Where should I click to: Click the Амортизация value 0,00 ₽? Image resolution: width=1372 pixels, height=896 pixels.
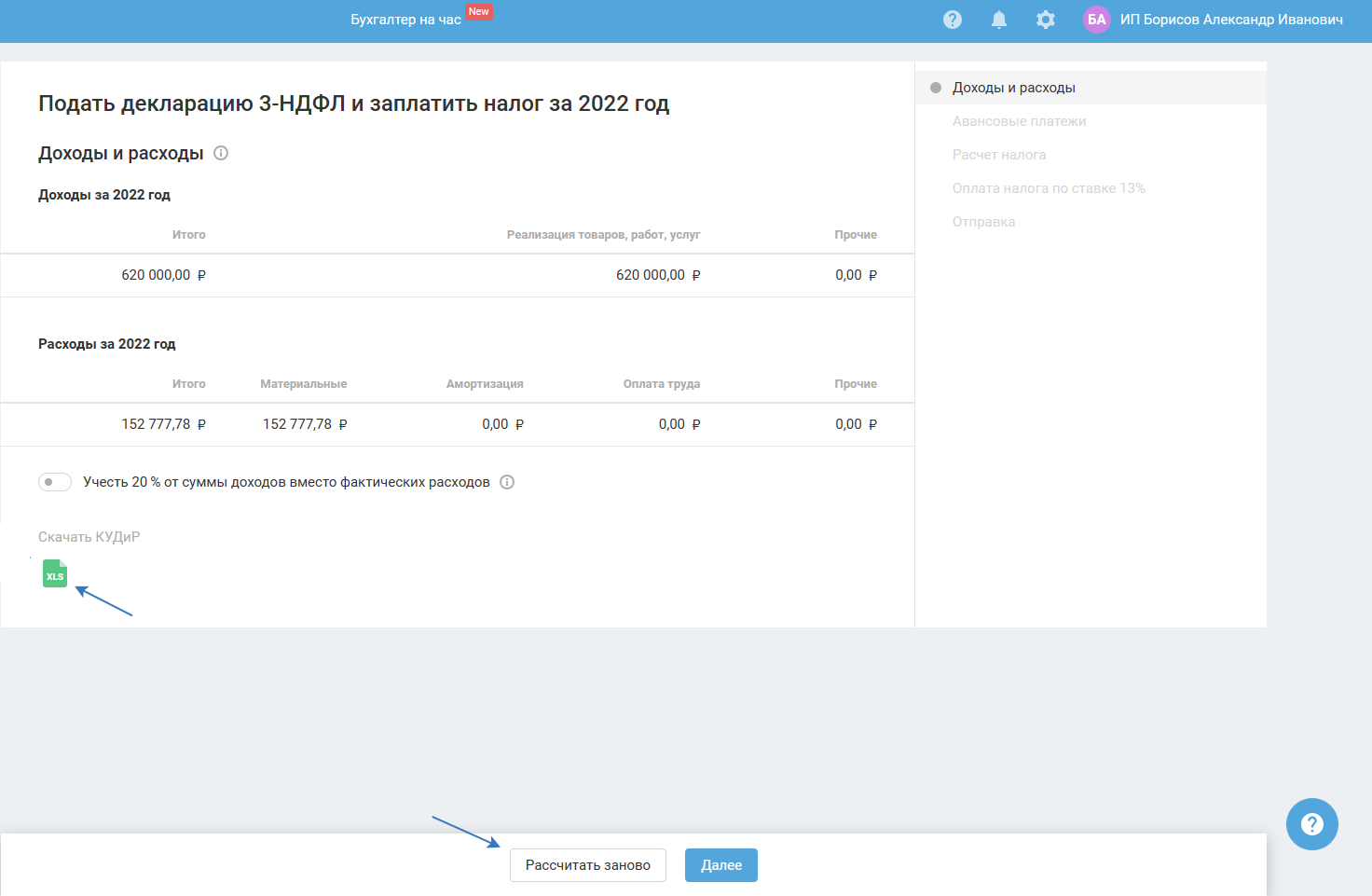pyautogui.click(x=502, y=424)
